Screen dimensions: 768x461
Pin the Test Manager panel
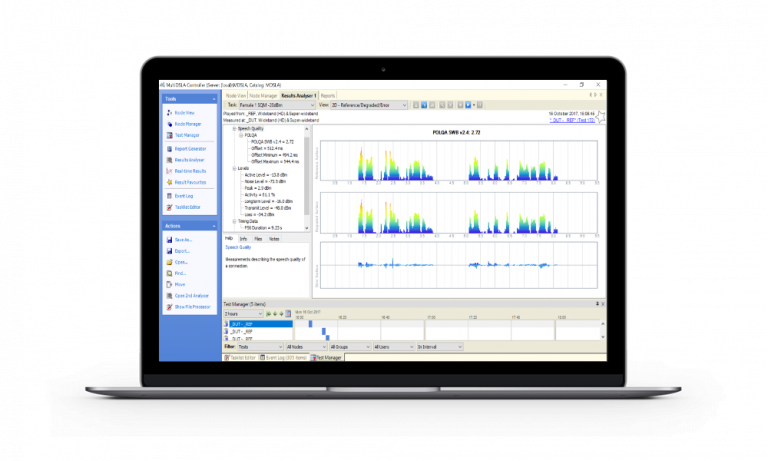(x=597, y=304)
